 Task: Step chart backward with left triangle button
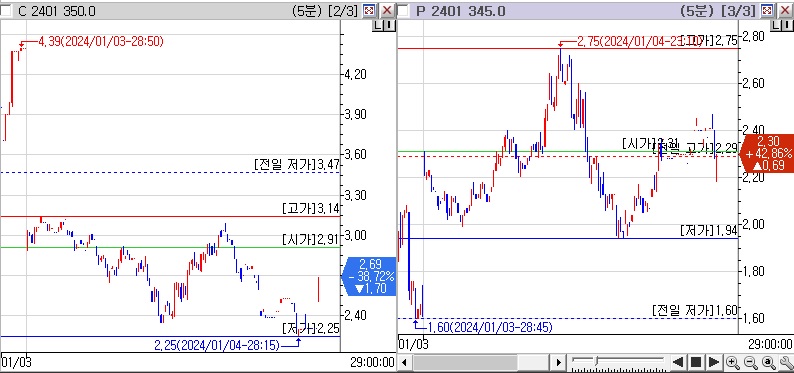677,362
